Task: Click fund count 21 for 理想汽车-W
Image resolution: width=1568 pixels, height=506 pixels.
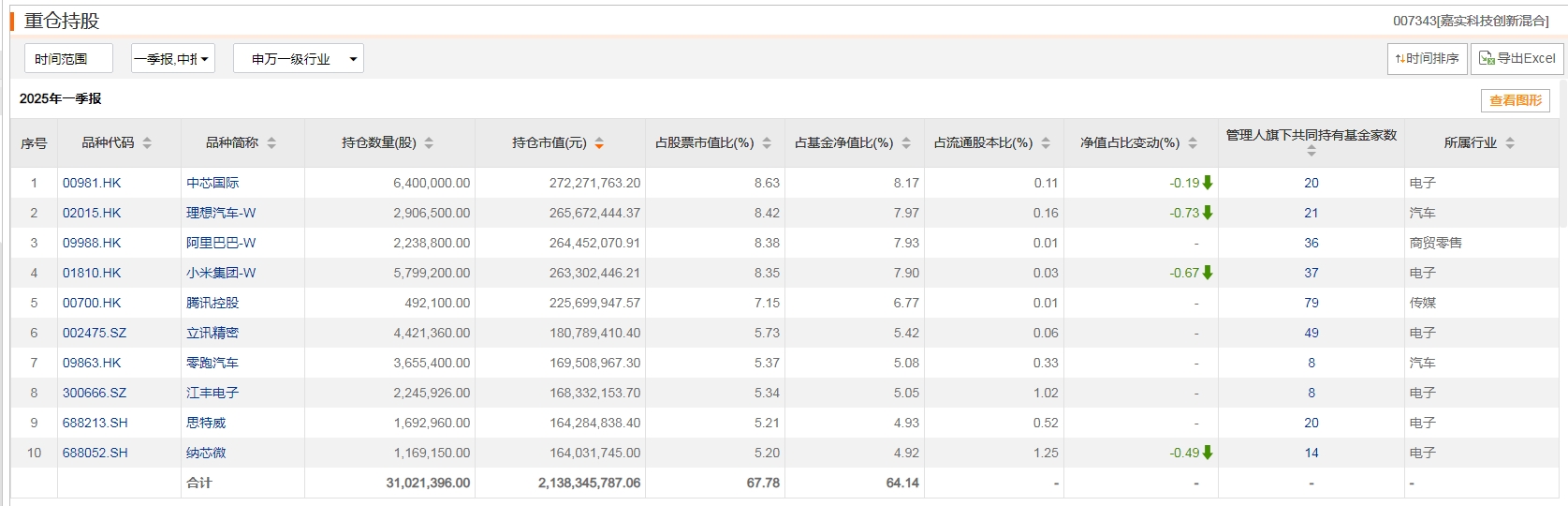Action: (1312, 213)
